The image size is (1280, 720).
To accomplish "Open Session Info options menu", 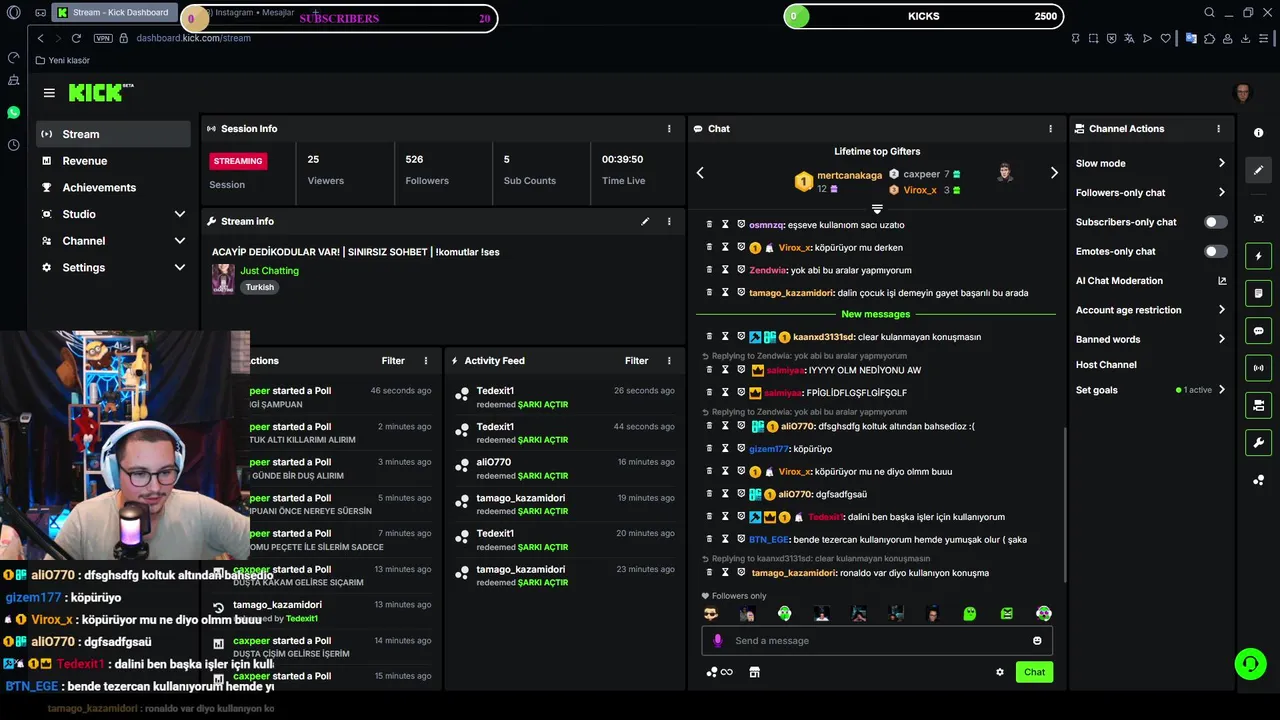I will (x=669, y=129).
